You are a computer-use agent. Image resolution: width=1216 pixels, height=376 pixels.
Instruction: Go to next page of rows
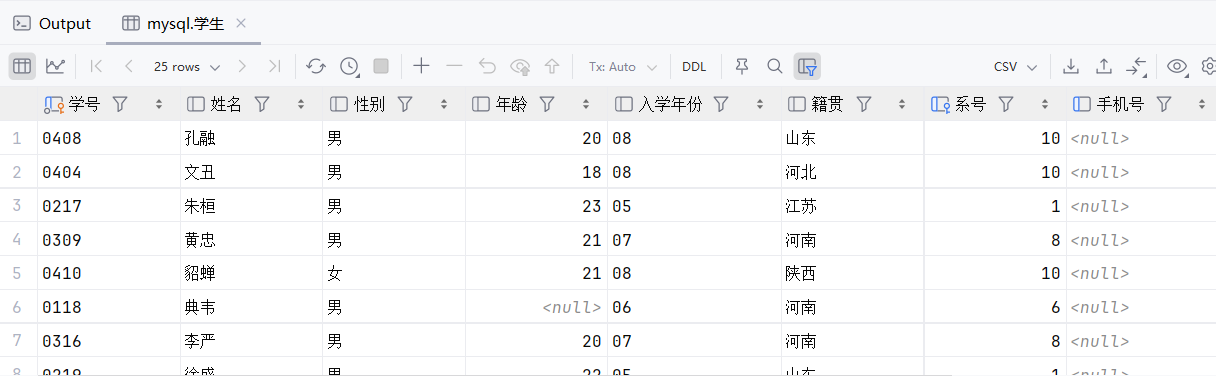tap(242, 66)
